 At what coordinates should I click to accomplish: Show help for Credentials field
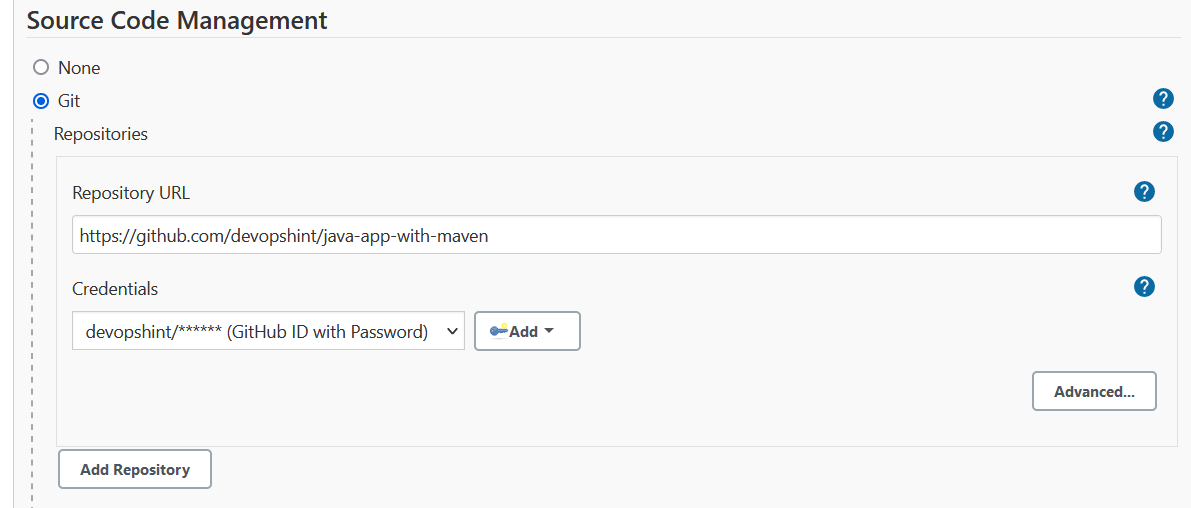(1145, 287)
